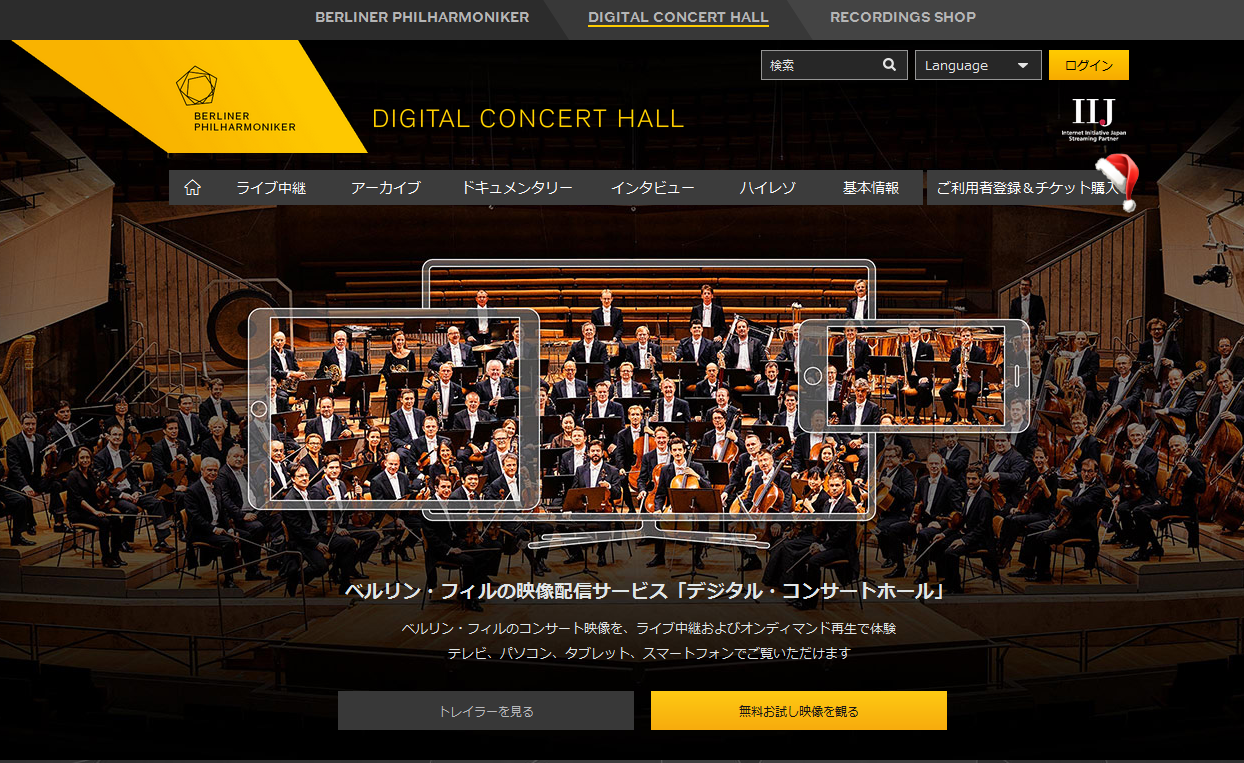Open the IIJ streaming partner logo
Viewport: 1244px width, 763px height.
1093,118
